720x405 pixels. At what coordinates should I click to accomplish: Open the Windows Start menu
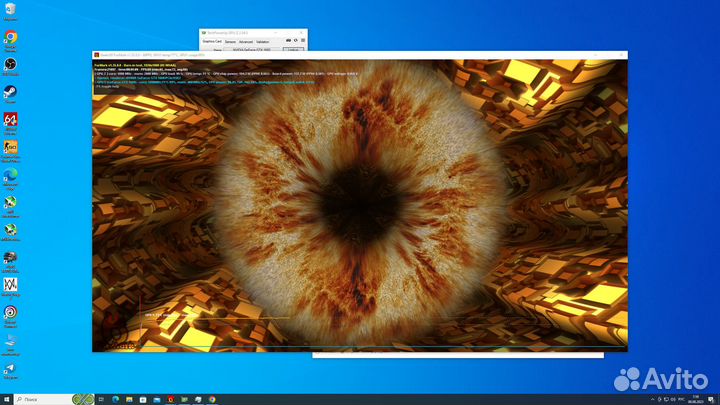(6, 399)
